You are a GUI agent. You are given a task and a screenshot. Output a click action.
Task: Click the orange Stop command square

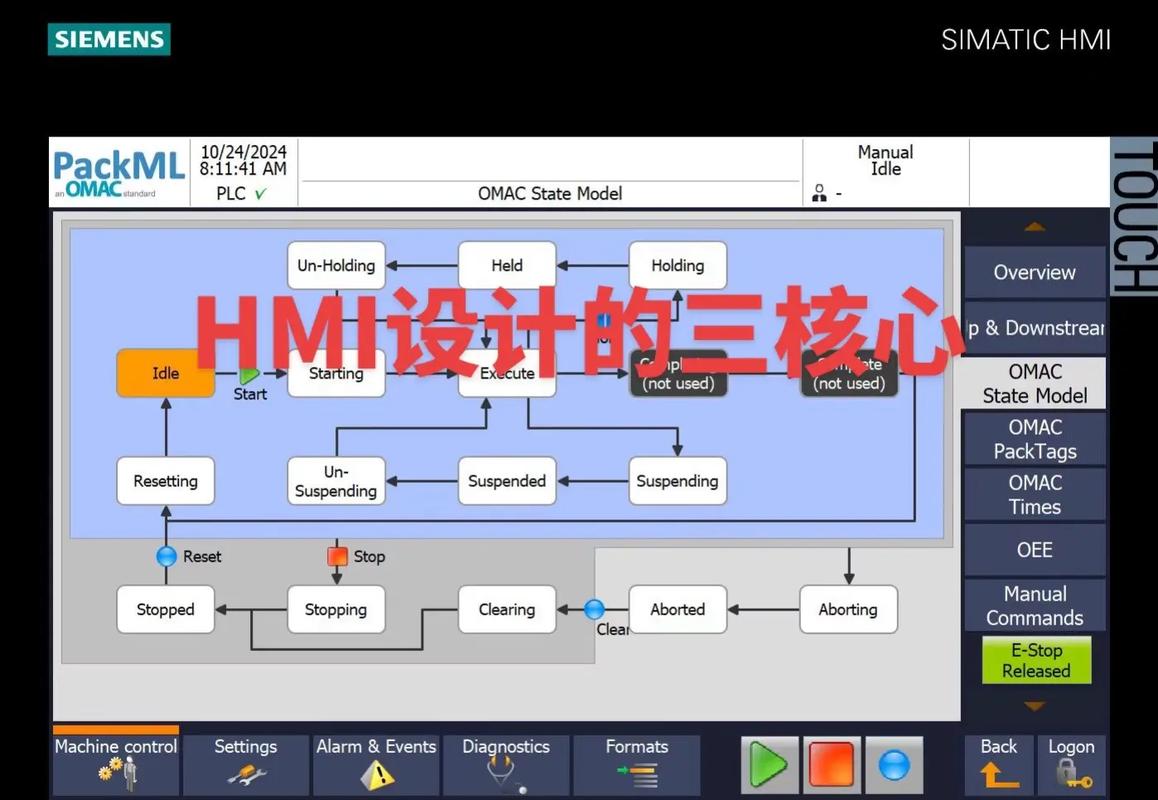click(x=338, y=555)
